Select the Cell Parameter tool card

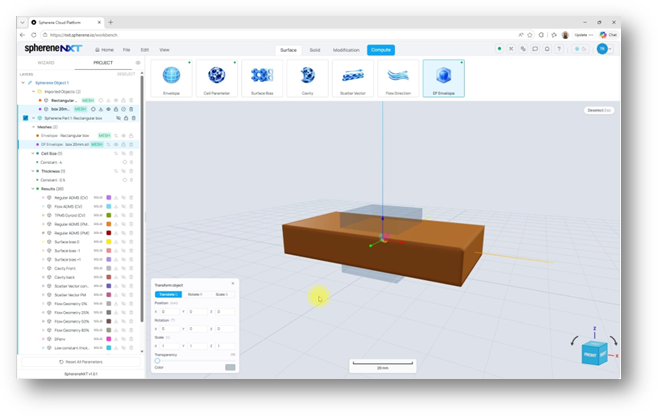click(x=217, y=78)
